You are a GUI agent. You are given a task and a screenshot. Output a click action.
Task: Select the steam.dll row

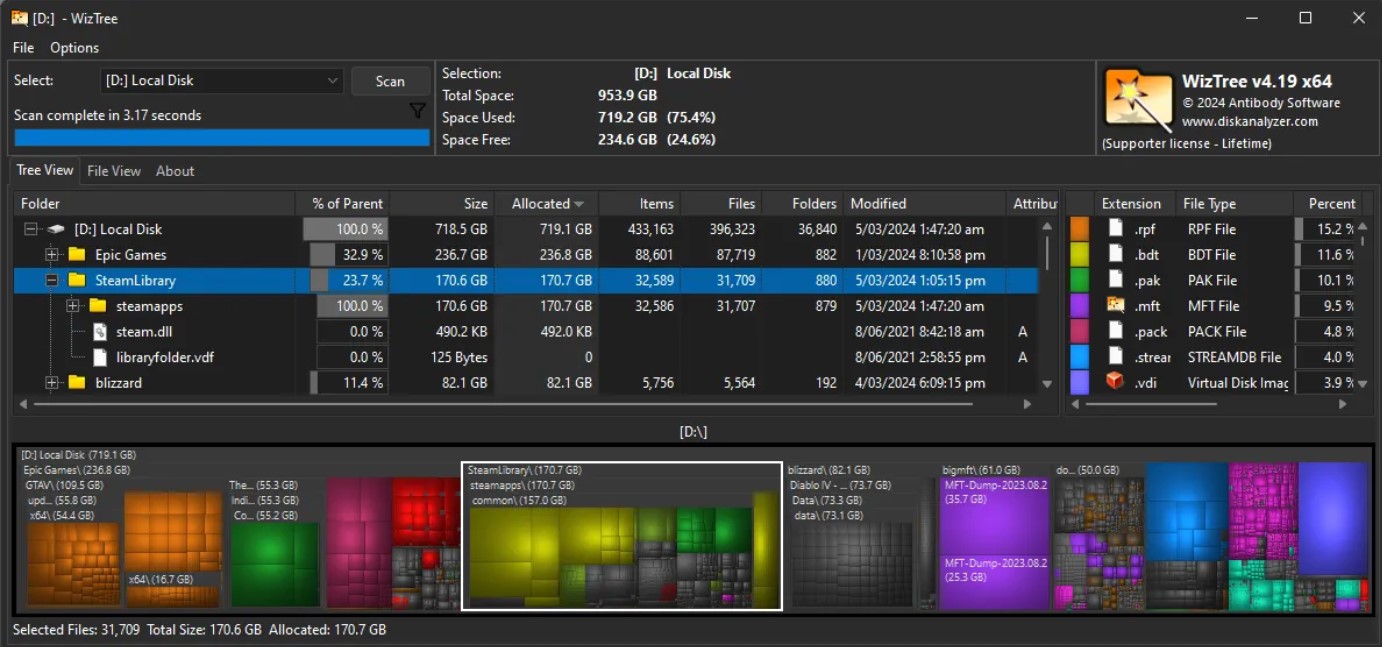(526, 332)
